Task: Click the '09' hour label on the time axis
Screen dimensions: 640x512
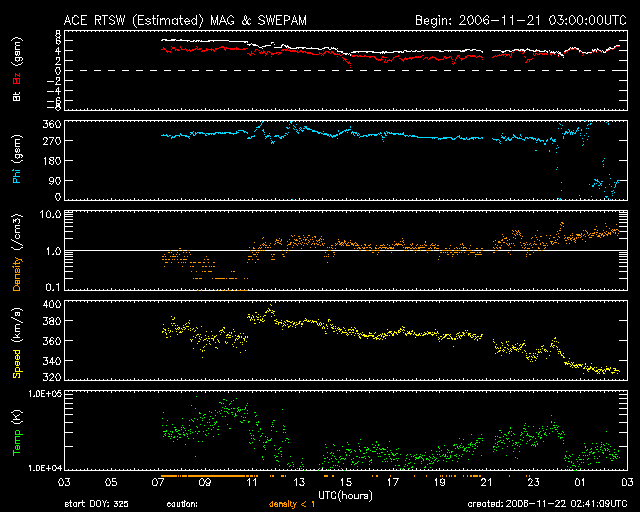Action: coord(205,483)
